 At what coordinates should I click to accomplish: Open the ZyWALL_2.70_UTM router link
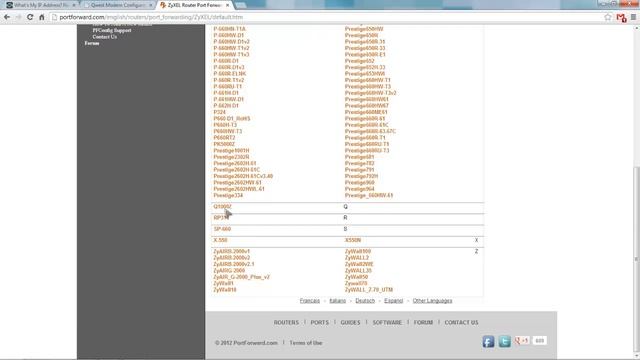click(x=369, y=290)
